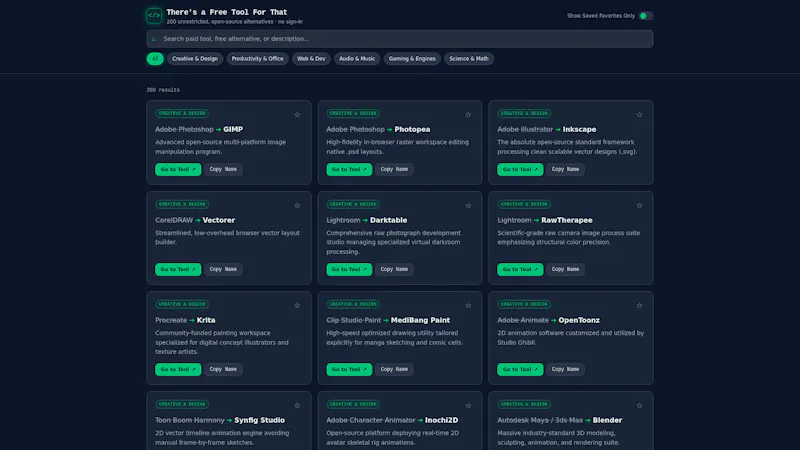Image resolution: width=800 pixels, height=450 pixels.
Task: Switch to Web & Dev category
Action: tap(311, 59)
